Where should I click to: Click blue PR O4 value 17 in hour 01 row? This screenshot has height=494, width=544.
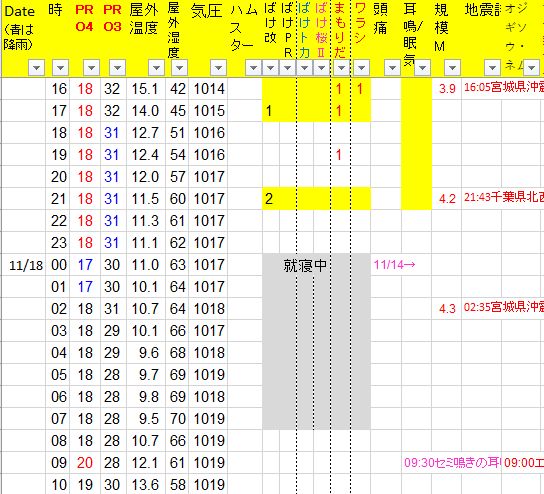pos(85,287)
